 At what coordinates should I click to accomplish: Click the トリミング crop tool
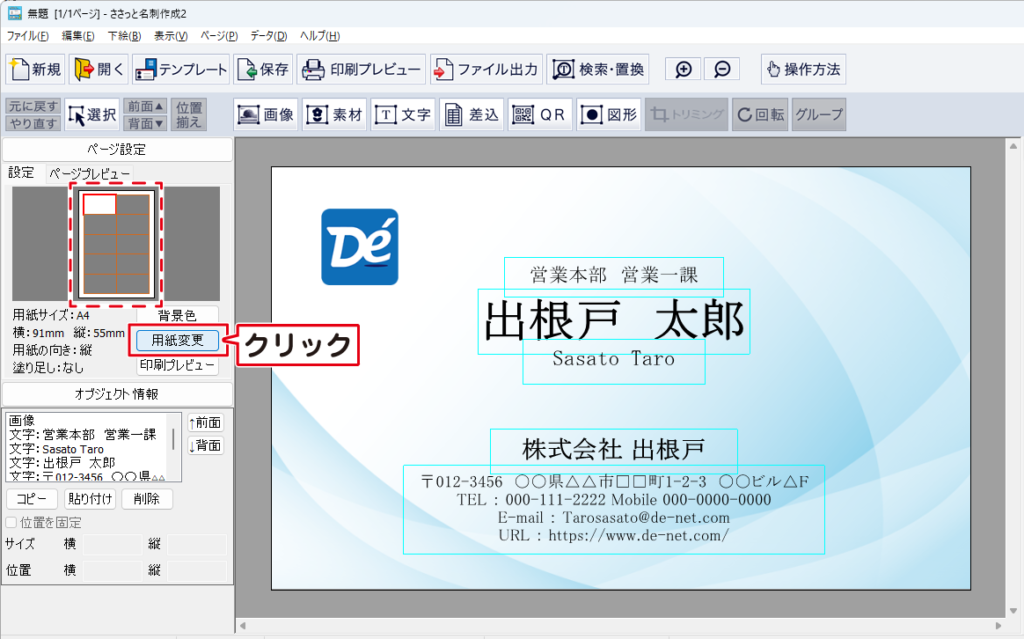pyautogui.click(x=686, y=115)
